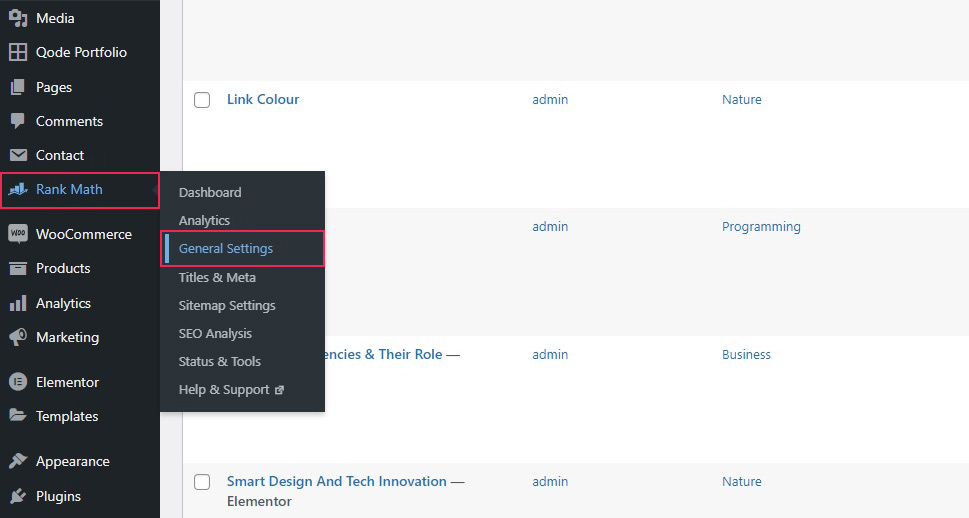Click the Appearance paintbrush icon
Viewport: 969px width, 518px height.
(18, 461)
